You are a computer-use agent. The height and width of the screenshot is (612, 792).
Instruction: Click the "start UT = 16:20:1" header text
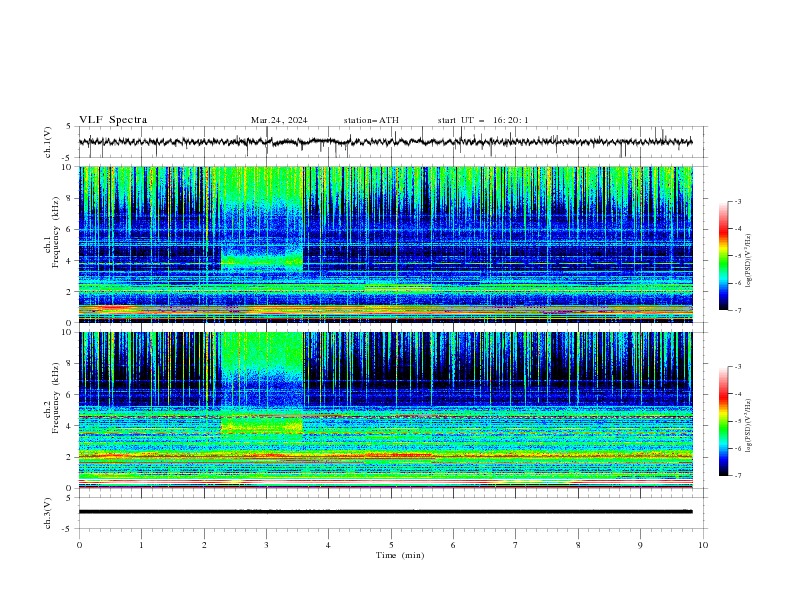(x=483, y=120)
